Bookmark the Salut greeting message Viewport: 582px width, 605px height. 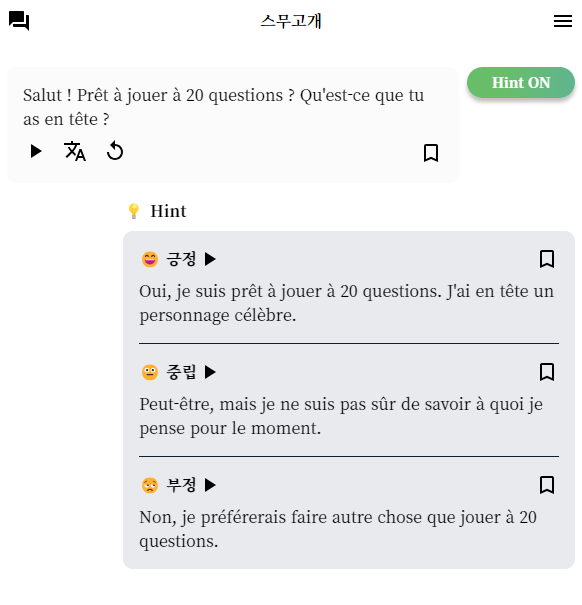click(x=431, y=153)
